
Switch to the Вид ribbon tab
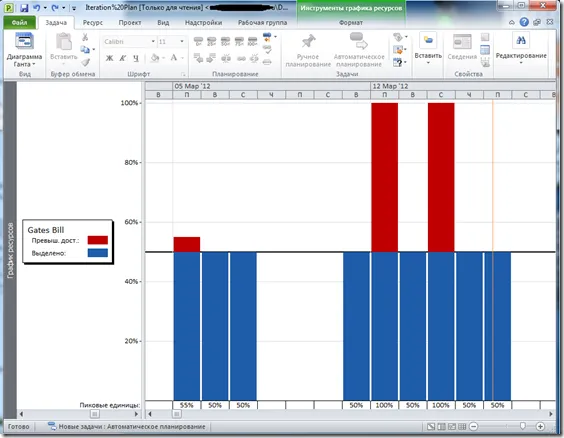coord(163,22)
